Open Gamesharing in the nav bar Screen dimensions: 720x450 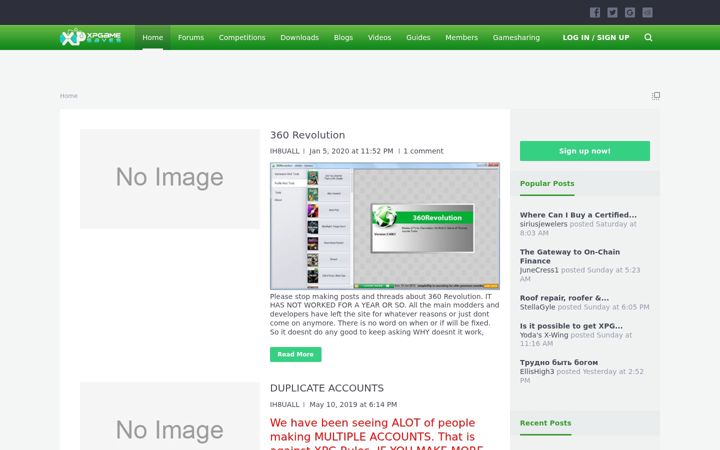pos(516,38)
